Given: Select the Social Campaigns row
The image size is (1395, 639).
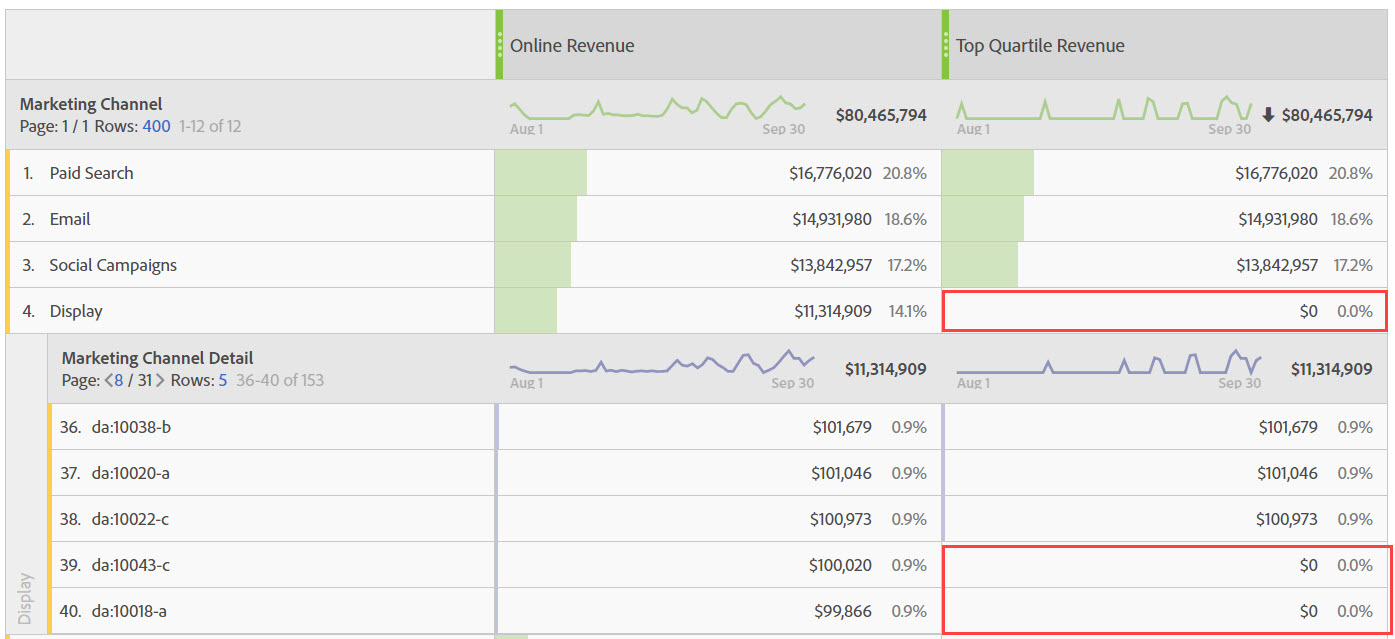Looking at the screenshot, I should tap(113, 265).
